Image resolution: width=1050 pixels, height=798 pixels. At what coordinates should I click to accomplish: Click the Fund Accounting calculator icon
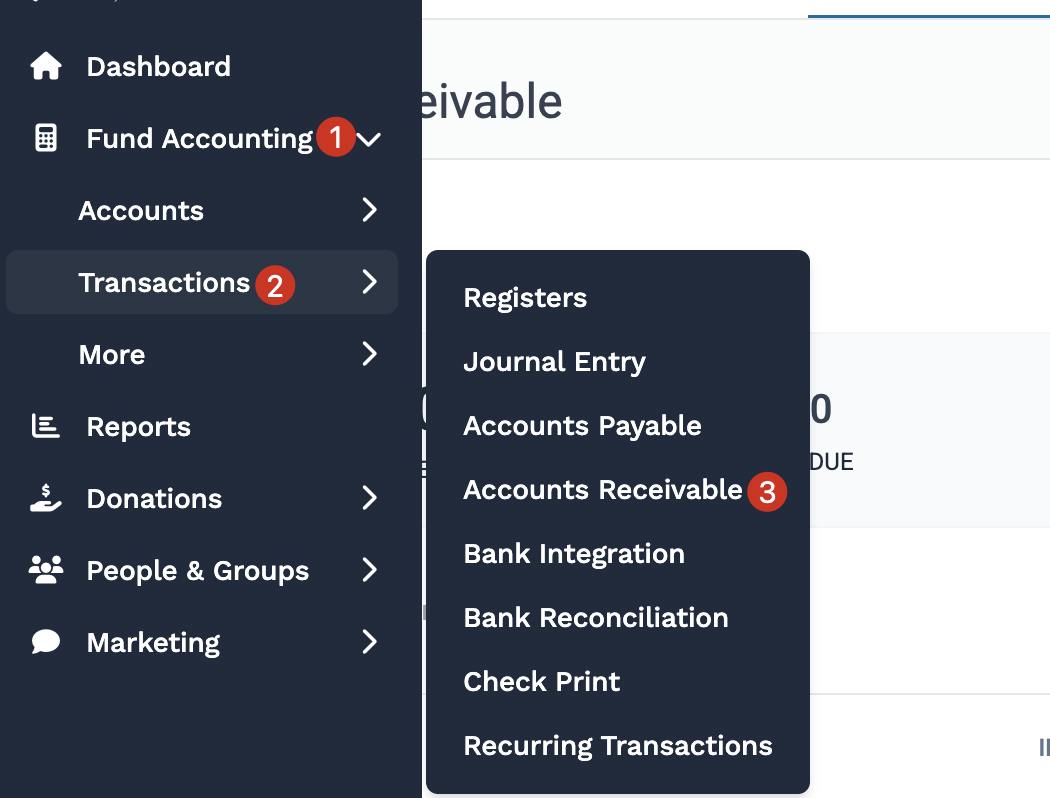click(46, 139)
